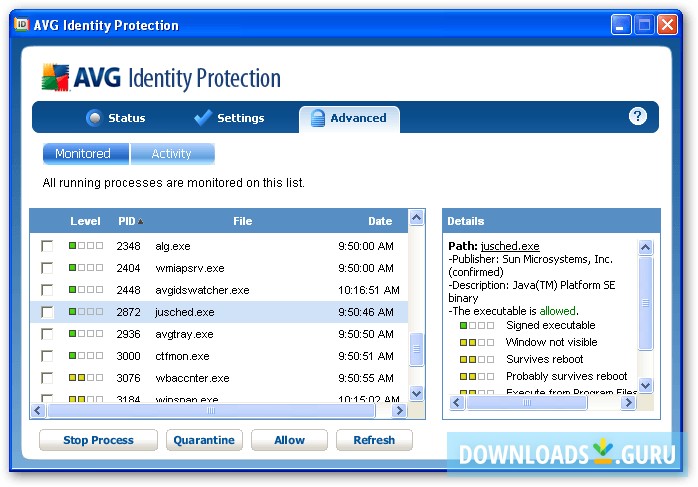This screenshot has height=487, width=698.
Task: Refresh the process list
Action: pyautogui.click(x=374, y=440)
